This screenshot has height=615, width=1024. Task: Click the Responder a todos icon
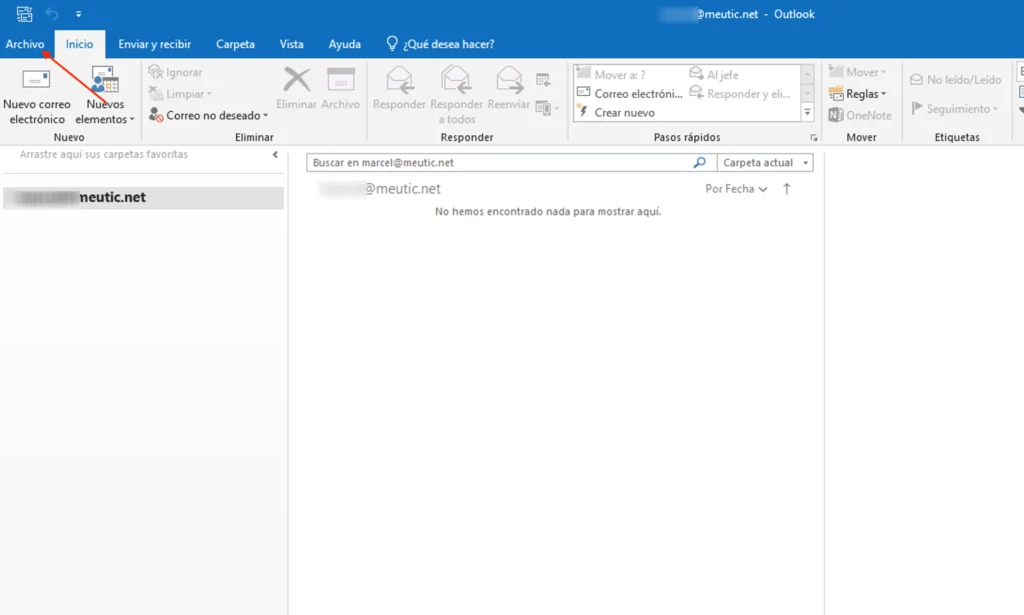point(456,80)
